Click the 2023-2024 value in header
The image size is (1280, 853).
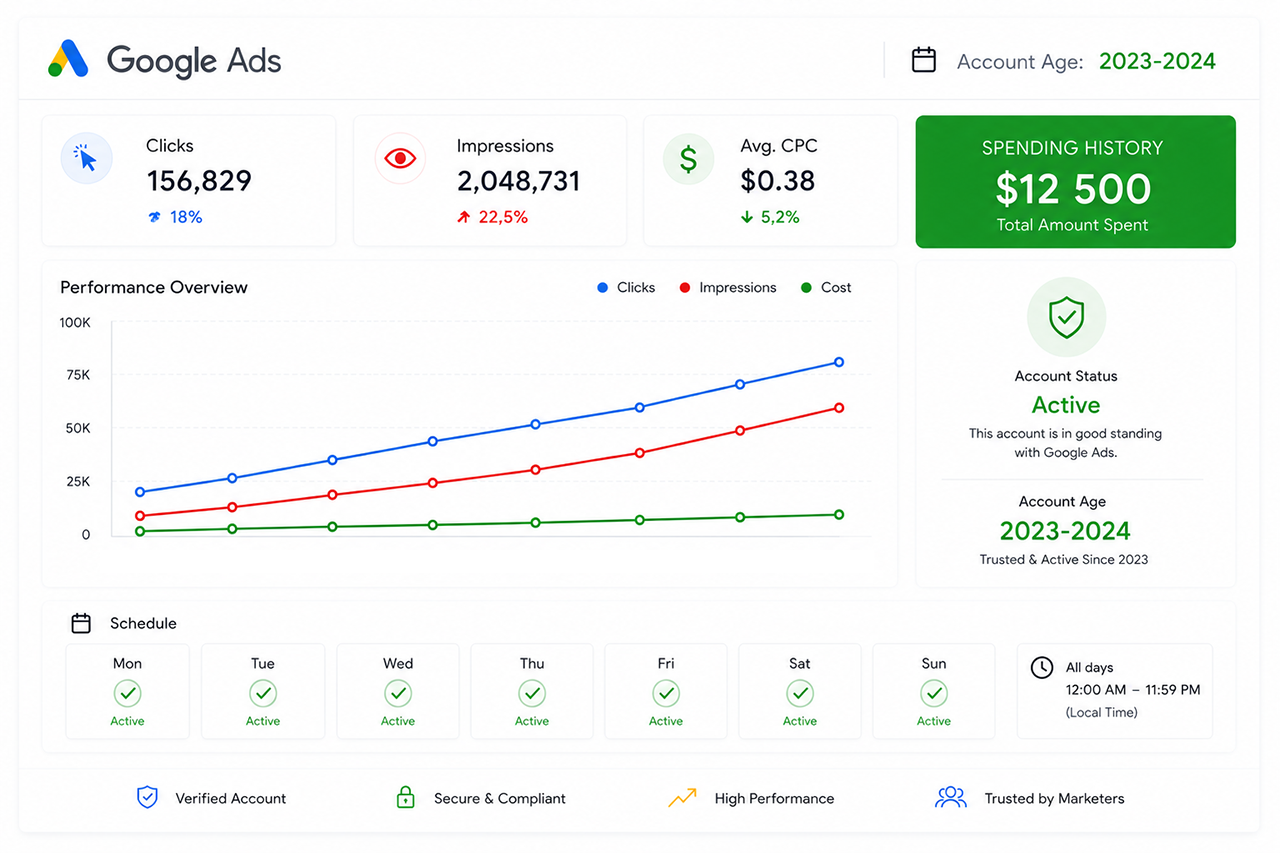[x=1157, y=61]
